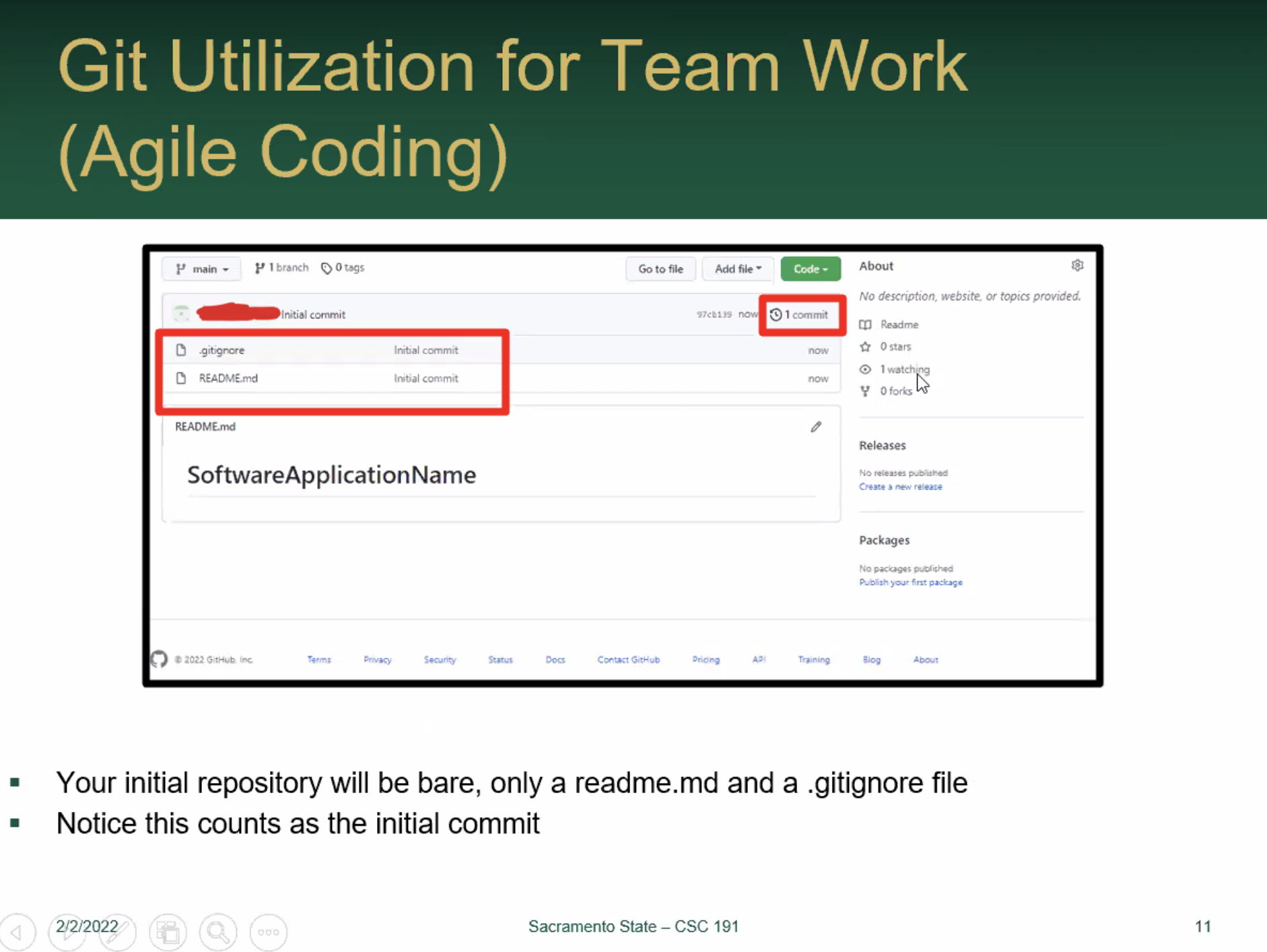Open commit hash 97cb139
Image resolution: width=1267 pixels, height=952 pixels.
pos(714,314)
